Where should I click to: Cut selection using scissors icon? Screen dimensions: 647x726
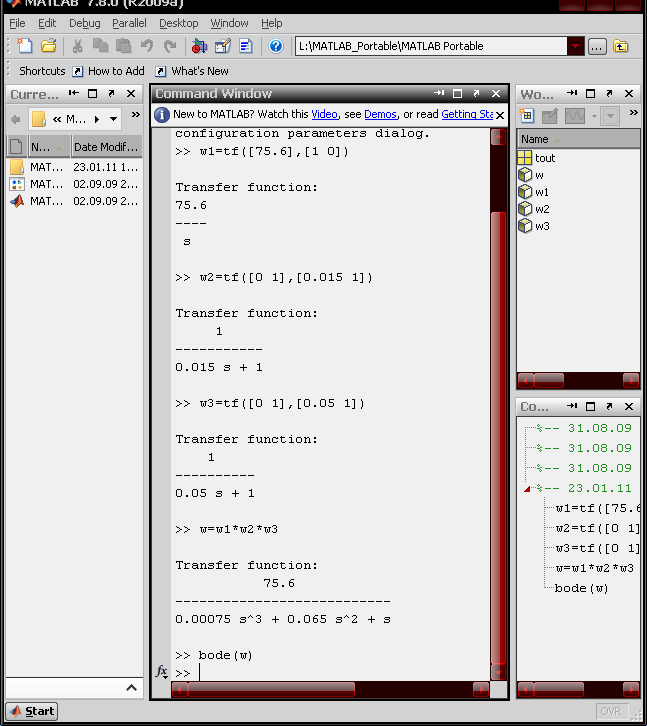[x=77, y=46]
